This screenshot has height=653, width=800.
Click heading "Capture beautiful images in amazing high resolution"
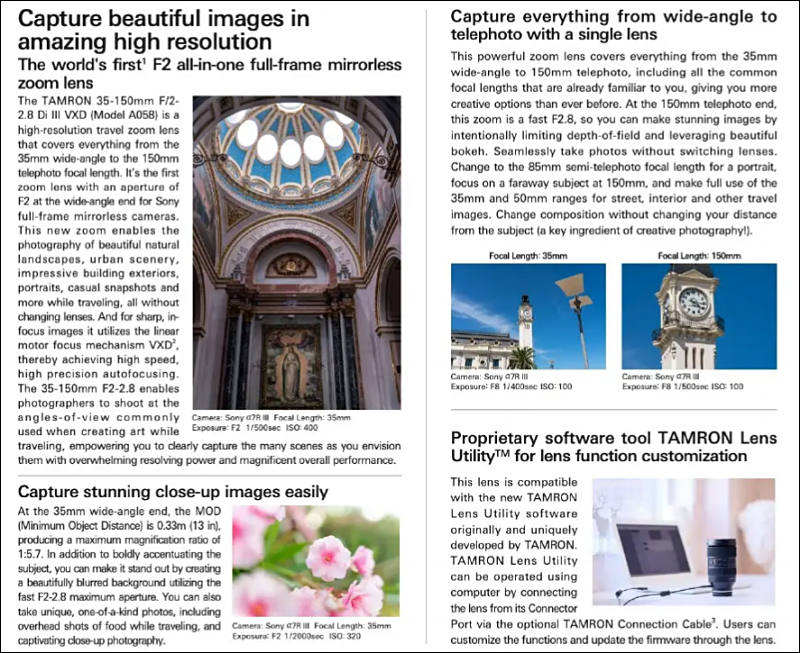tap(164, 30)
